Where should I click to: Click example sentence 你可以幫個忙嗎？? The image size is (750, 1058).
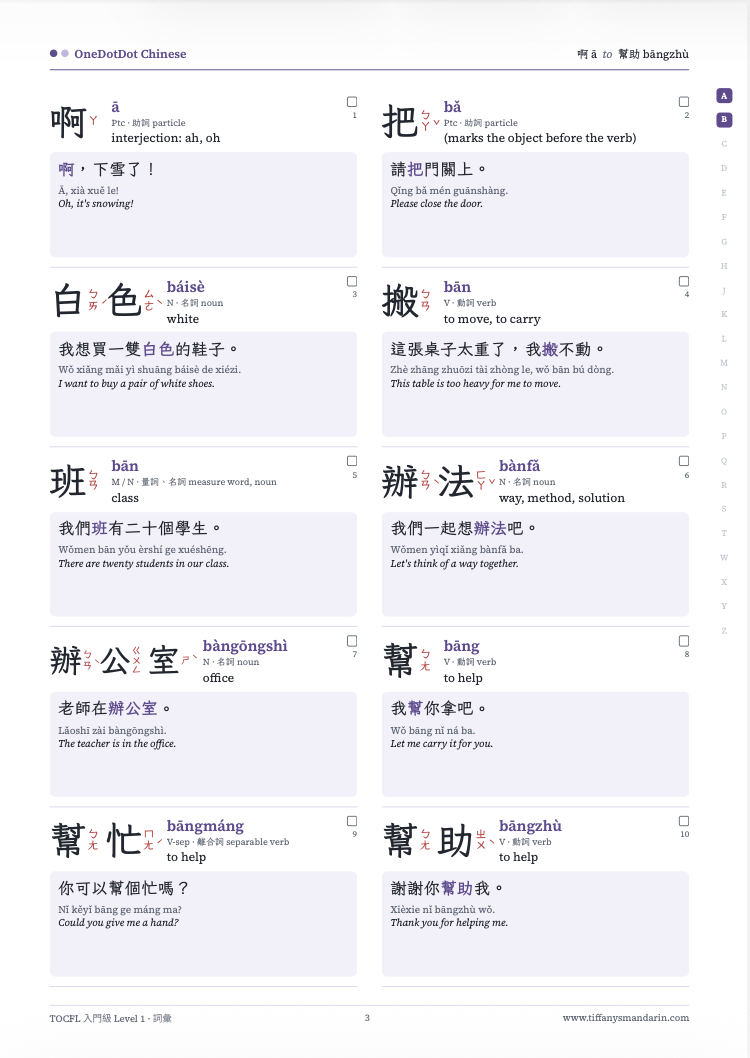click(123, 889)
